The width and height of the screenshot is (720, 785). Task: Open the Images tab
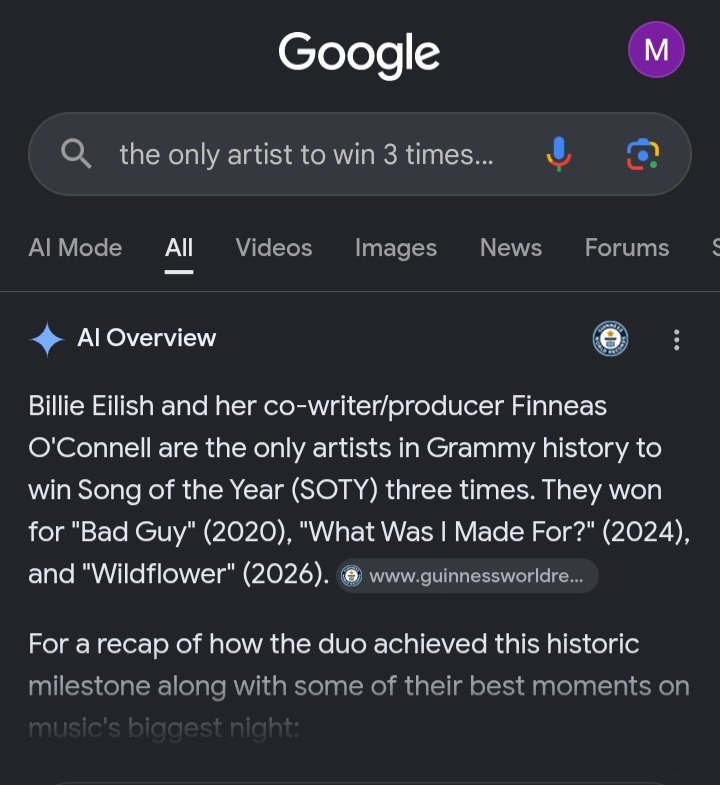pyautogui.click(x=396, y=248)
